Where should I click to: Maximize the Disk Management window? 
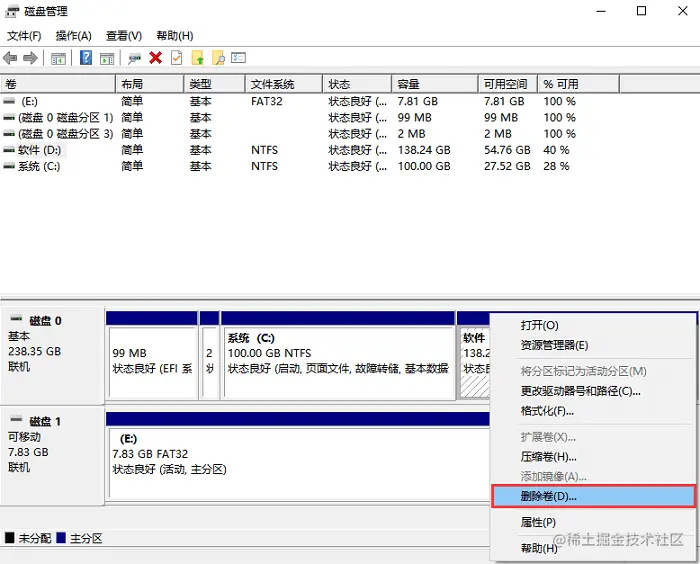pyautogui.click(x=642, y=11)
